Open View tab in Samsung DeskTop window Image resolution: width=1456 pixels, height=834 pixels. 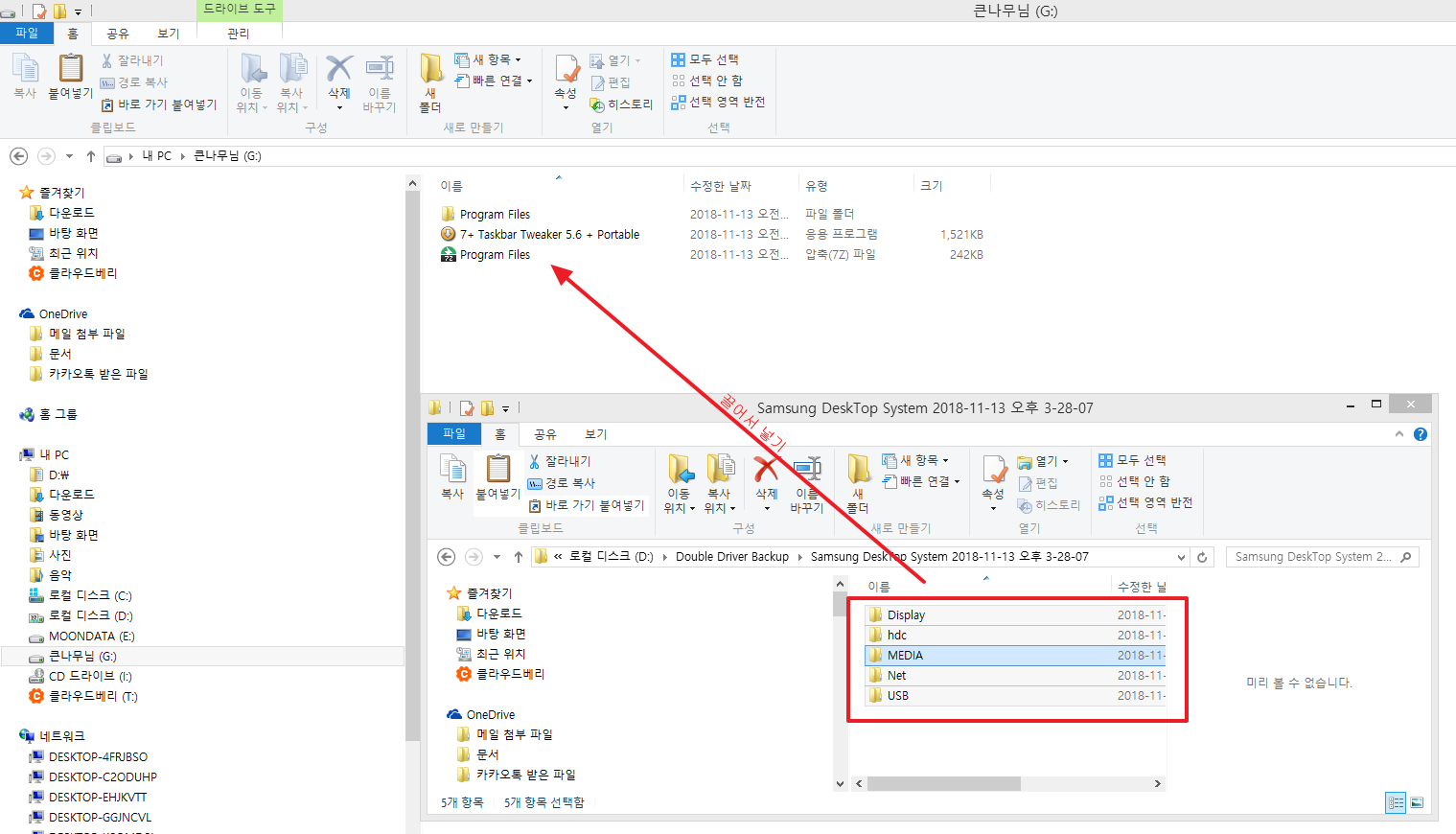click(596, 434)
